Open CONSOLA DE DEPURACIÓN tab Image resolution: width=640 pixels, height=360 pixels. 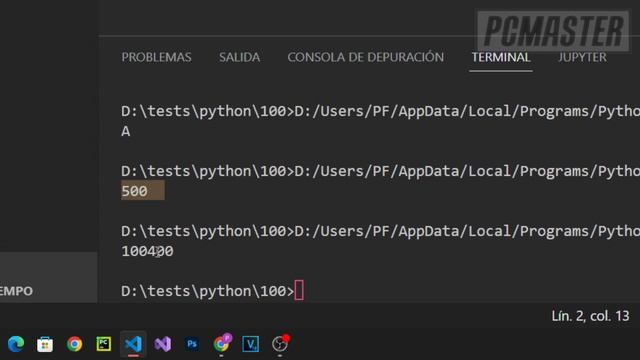tap(366, 57)
